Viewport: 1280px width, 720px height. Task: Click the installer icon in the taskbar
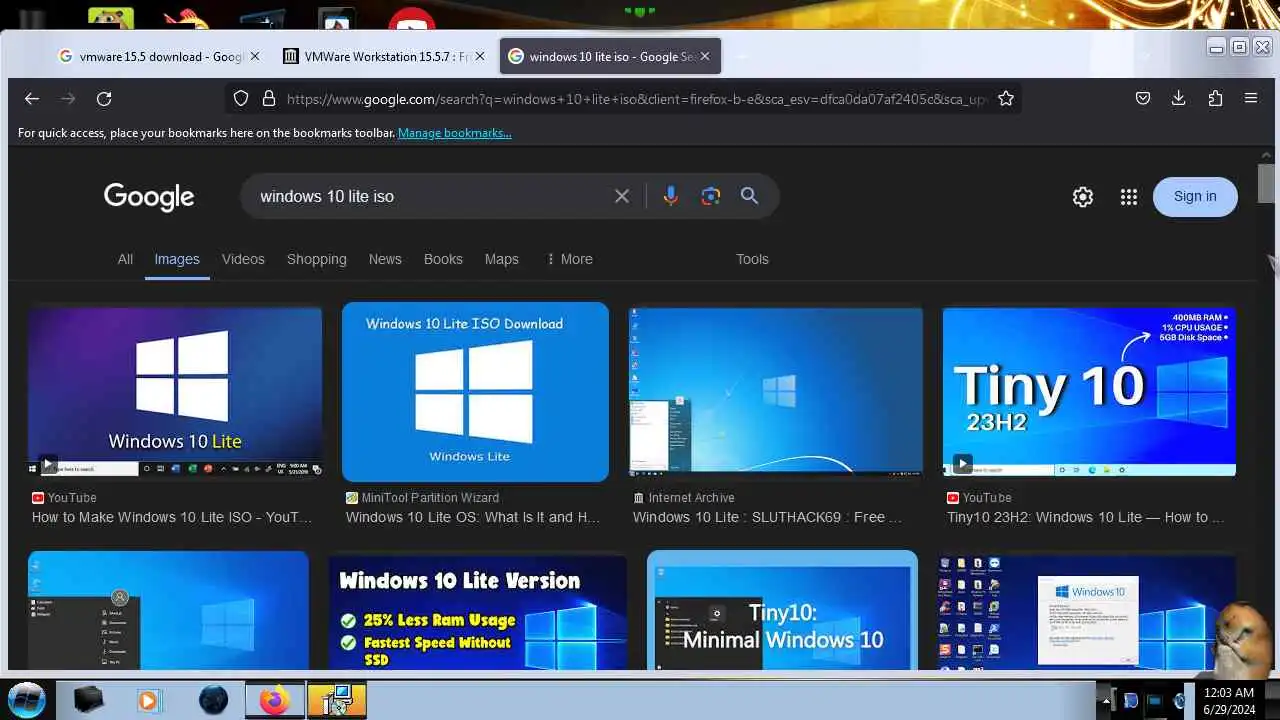pos(336,700)
